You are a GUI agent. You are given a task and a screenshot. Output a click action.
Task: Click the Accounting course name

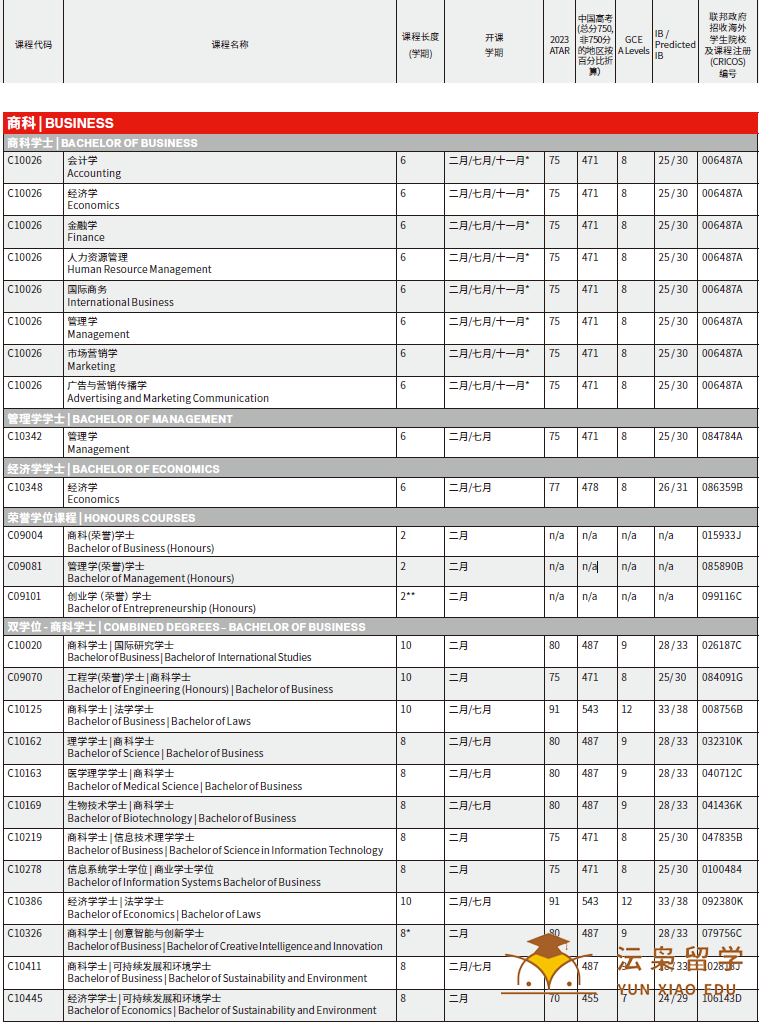(x=94, y=173)
